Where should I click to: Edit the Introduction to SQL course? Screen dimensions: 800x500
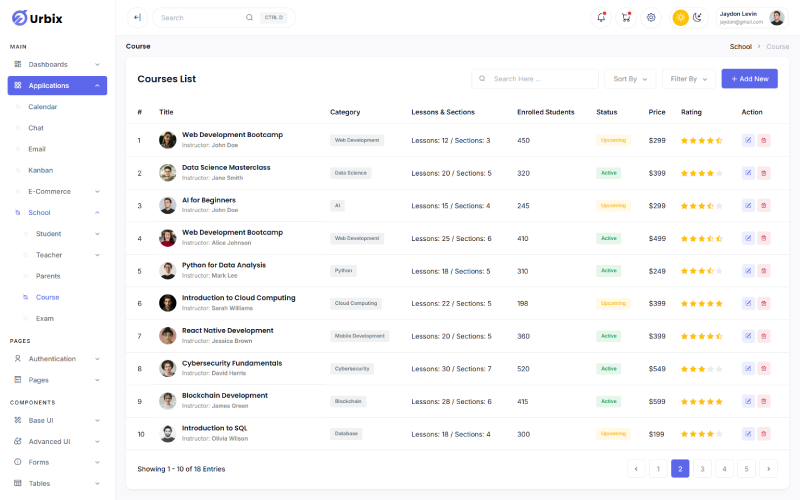point(748,434)
